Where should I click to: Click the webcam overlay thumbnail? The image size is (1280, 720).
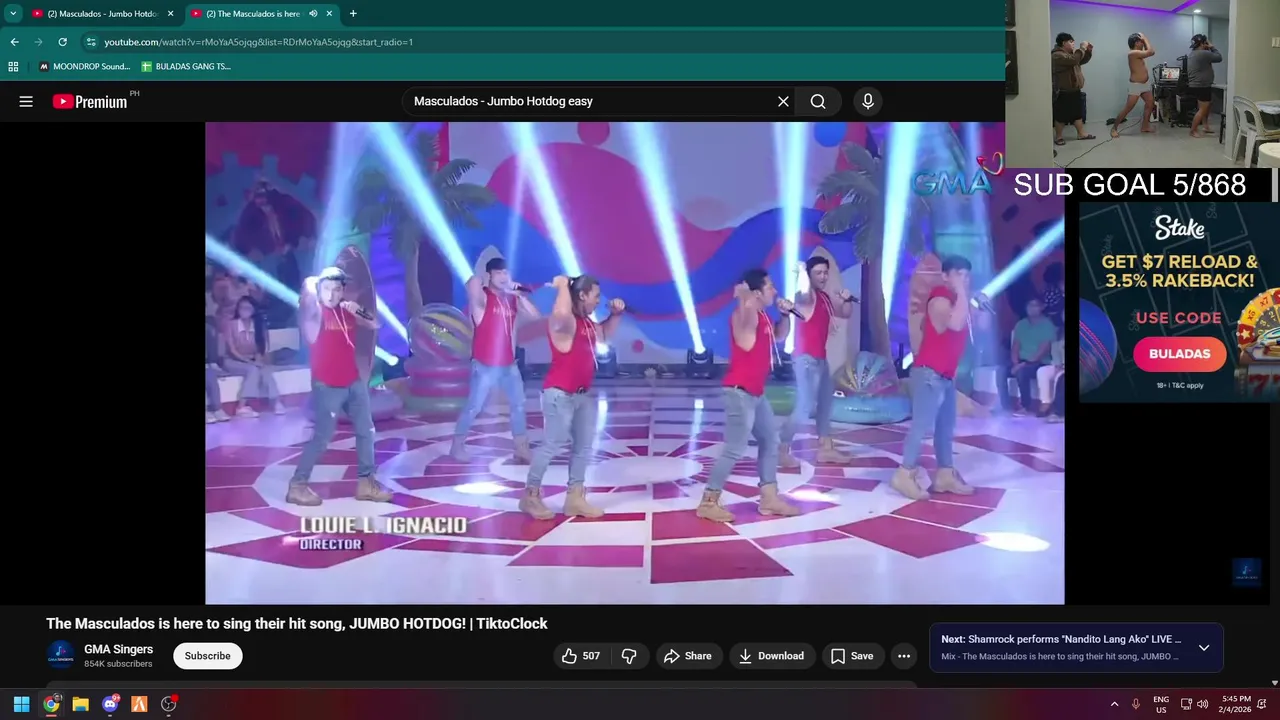[x=1142, y=83]
